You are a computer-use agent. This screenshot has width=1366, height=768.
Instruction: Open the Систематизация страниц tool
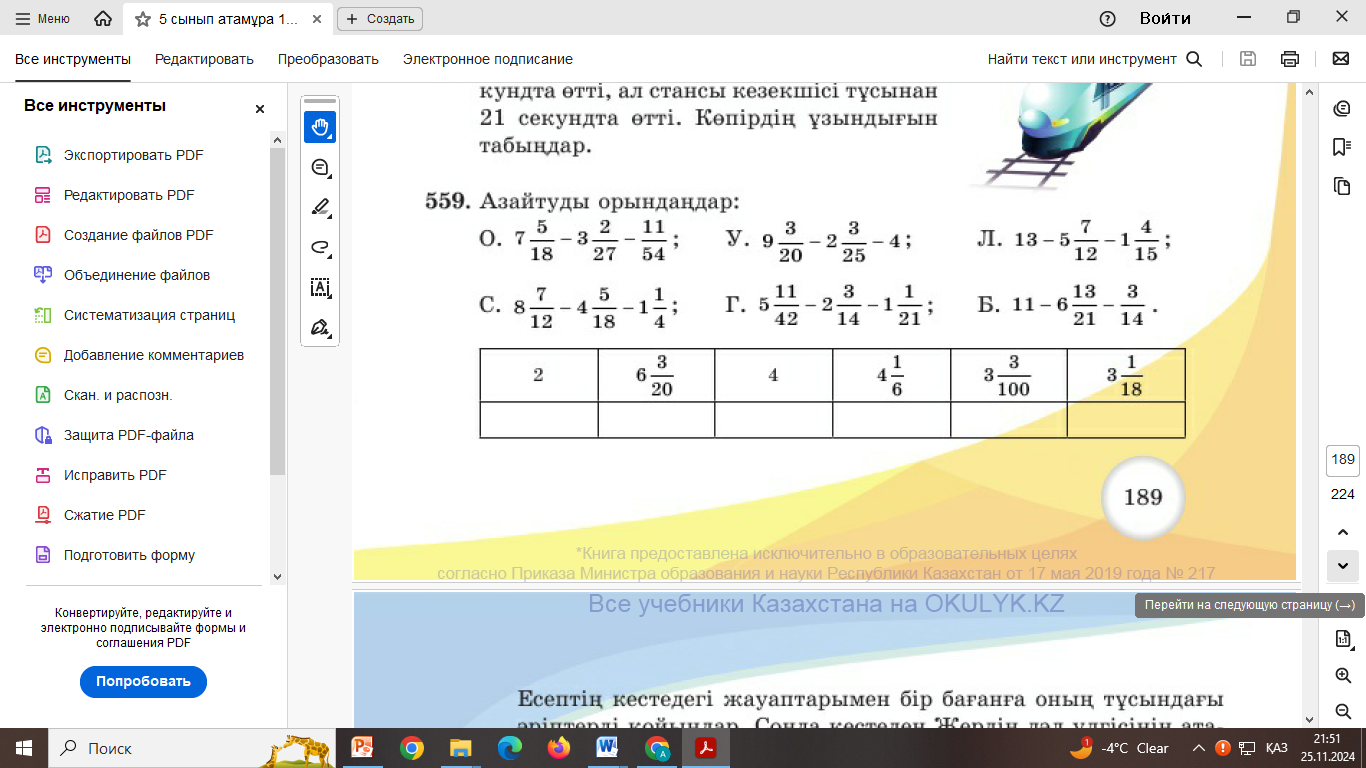pyautogui.click(x=149, y=315)
